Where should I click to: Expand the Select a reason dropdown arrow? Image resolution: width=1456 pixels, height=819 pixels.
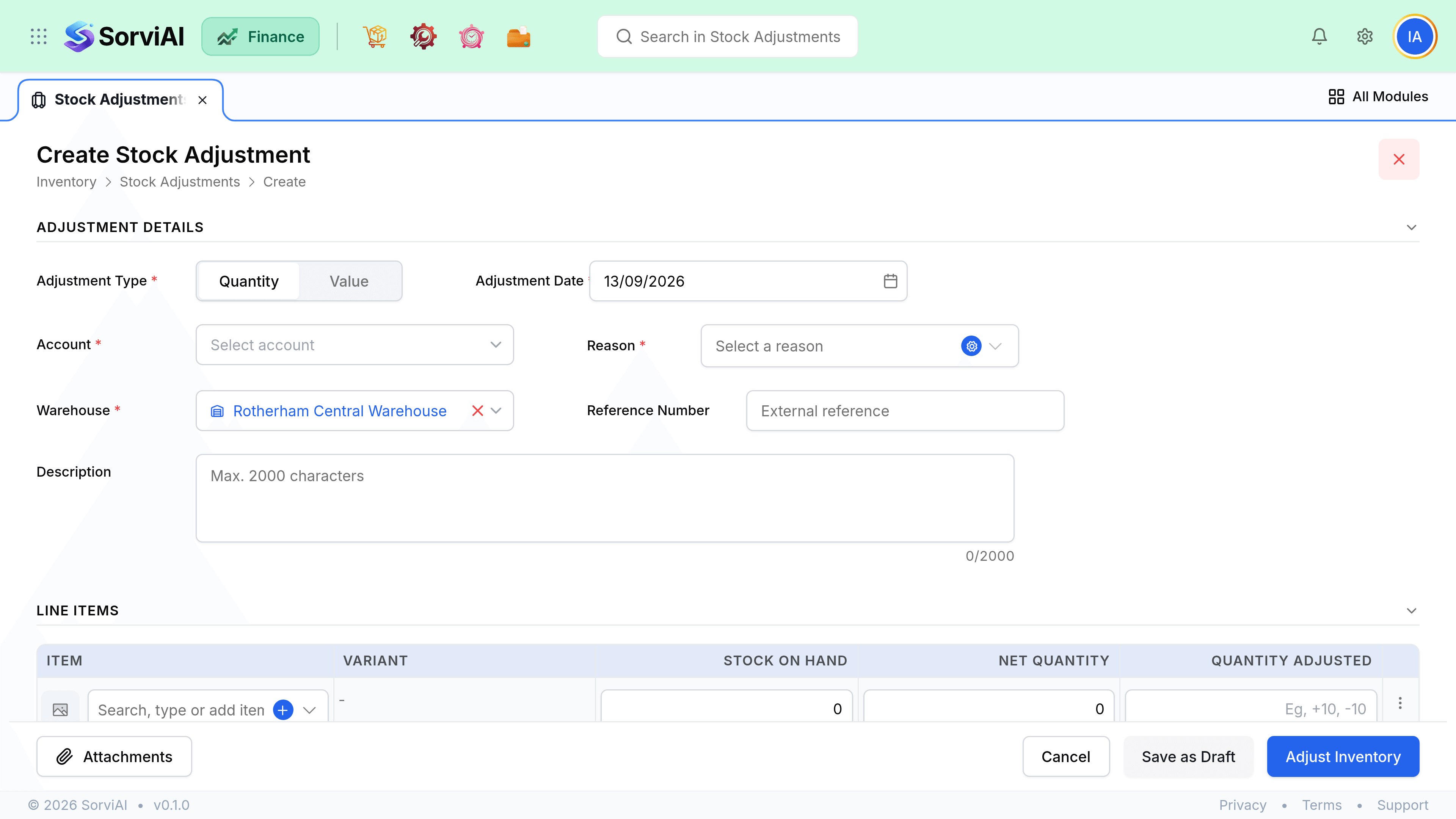tap(995, 346)
